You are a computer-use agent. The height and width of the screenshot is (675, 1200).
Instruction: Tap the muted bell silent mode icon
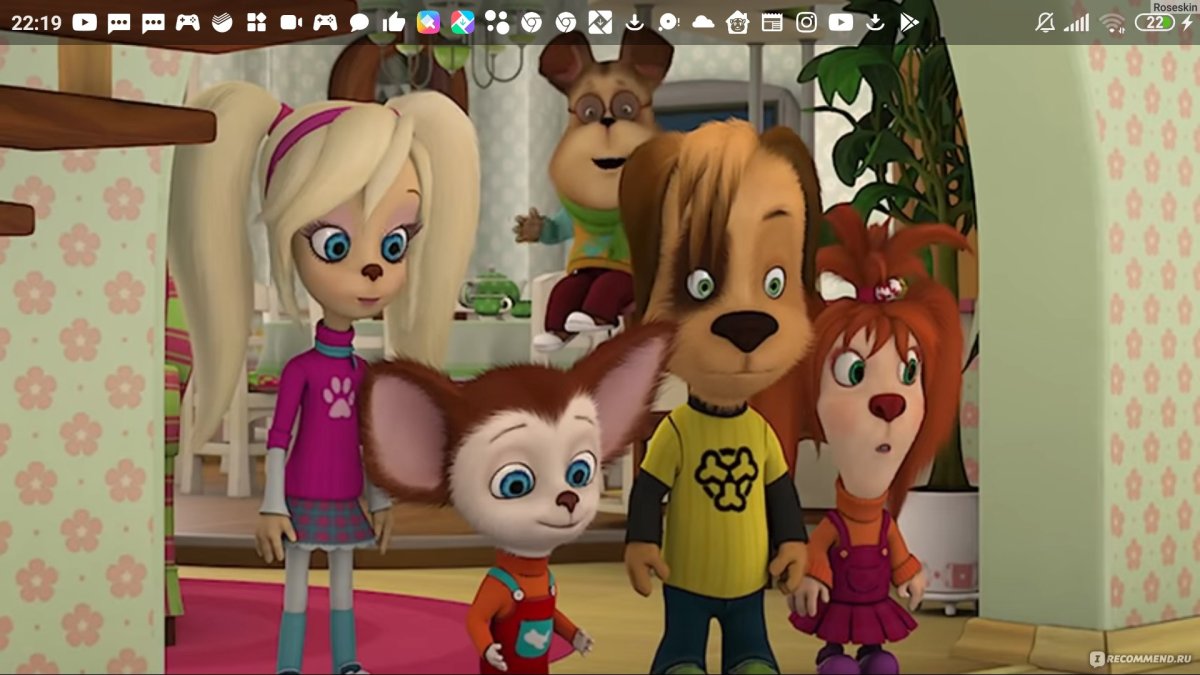pyautogui.click(x=1045, y=22)
